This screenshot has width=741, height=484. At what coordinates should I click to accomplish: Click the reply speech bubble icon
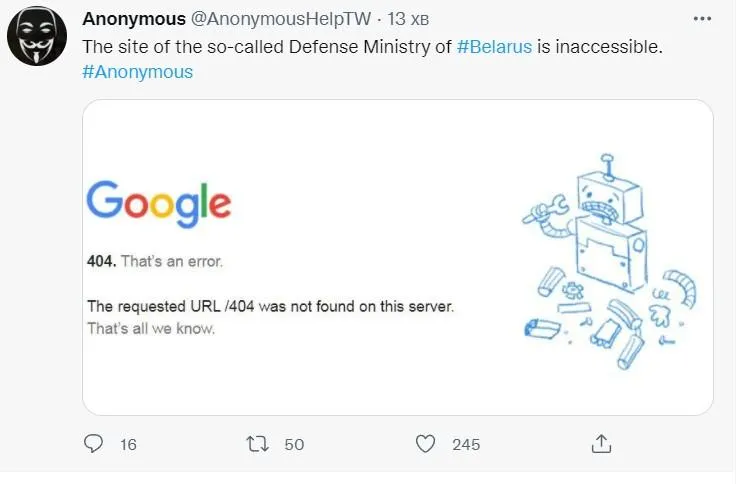click(x=94, y=443)
